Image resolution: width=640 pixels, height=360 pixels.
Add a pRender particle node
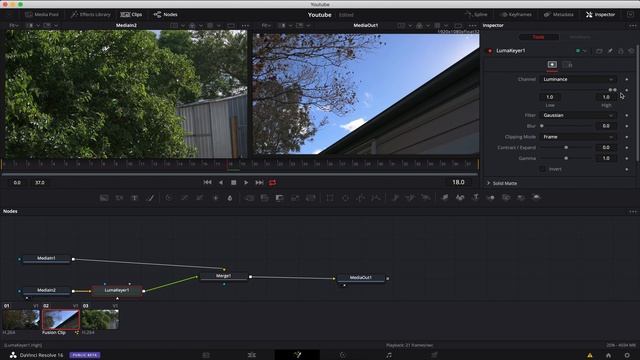click(x=425, y=198)
